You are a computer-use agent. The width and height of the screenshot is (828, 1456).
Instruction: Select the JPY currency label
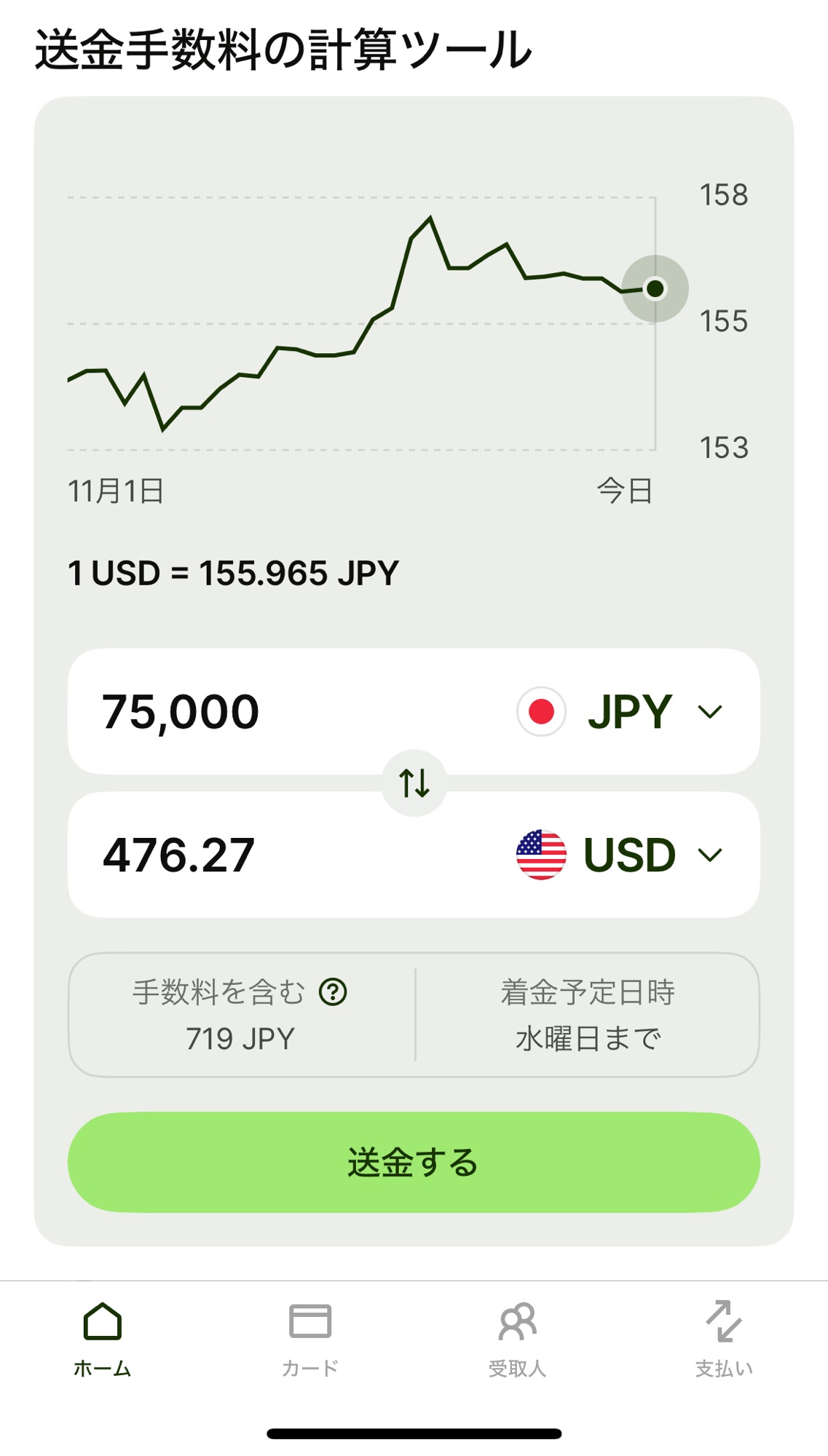point(630,711)
